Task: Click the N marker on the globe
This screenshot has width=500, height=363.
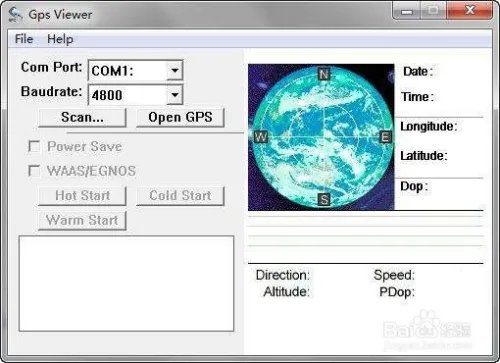Action: (x=324, y=74)
